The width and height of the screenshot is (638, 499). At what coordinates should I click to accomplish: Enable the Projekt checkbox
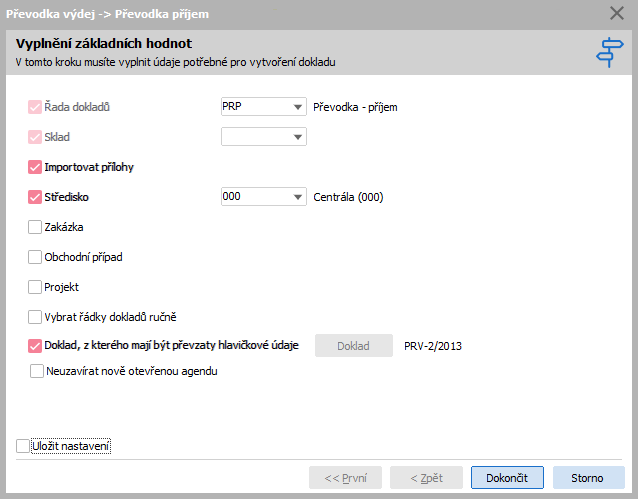pyautogui.click(x=35, y=287)
